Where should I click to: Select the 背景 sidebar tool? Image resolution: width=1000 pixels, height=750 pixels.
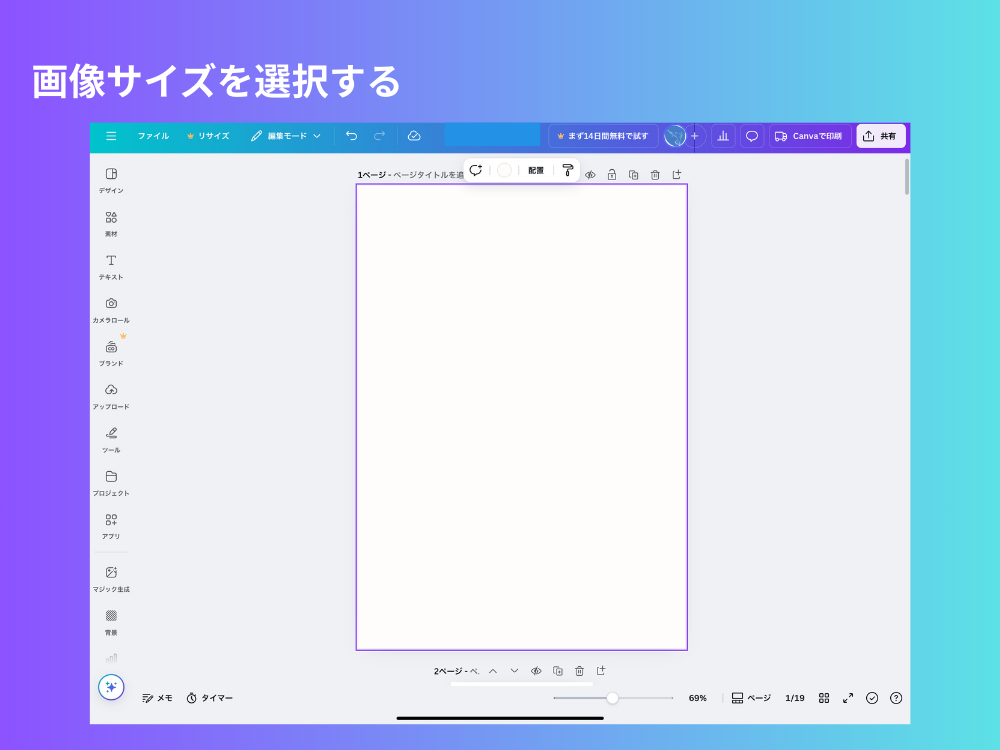pos(111,620)
